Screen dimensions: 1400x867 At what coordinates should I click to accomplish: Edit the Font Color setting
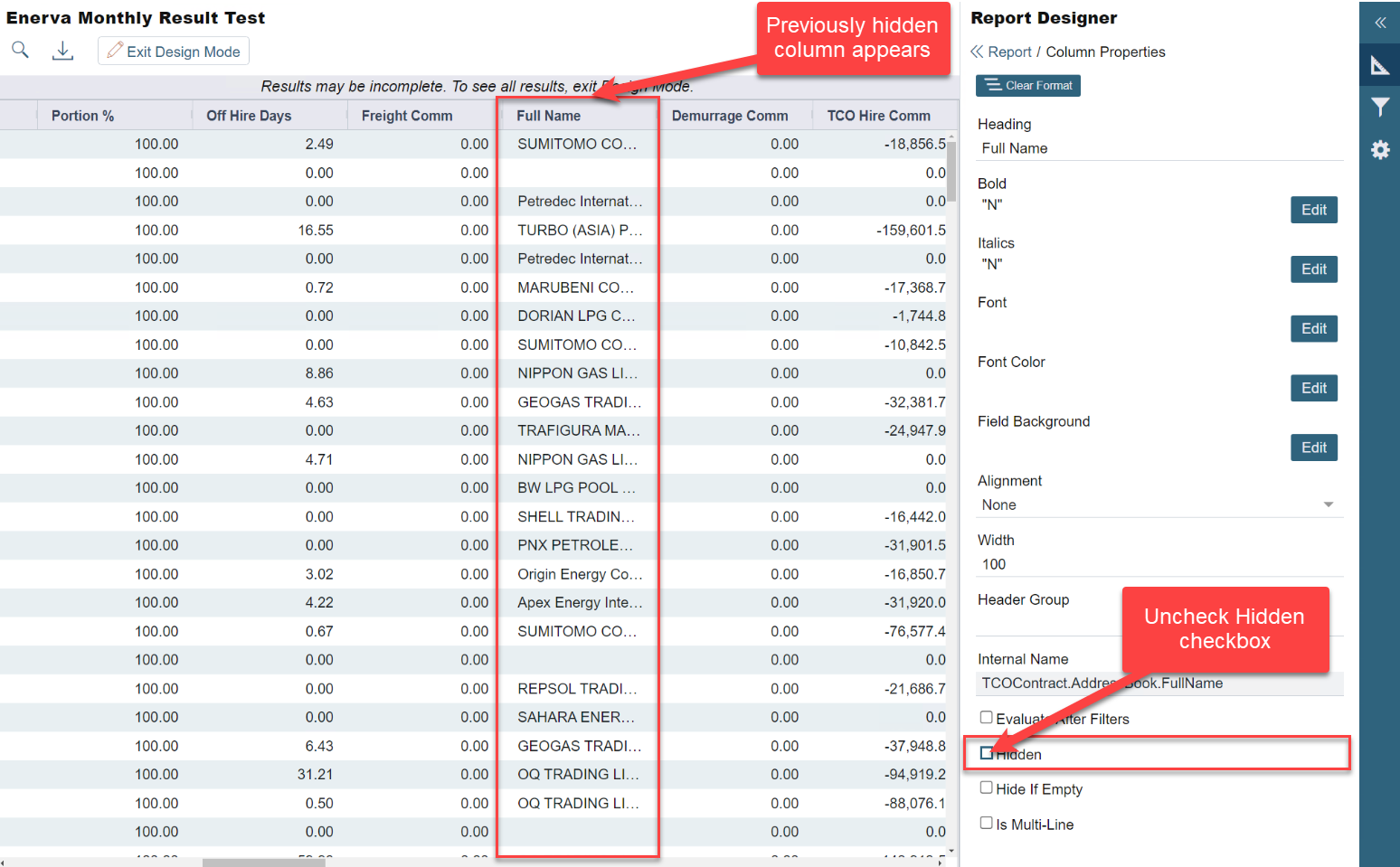(x=1313, y=388)
